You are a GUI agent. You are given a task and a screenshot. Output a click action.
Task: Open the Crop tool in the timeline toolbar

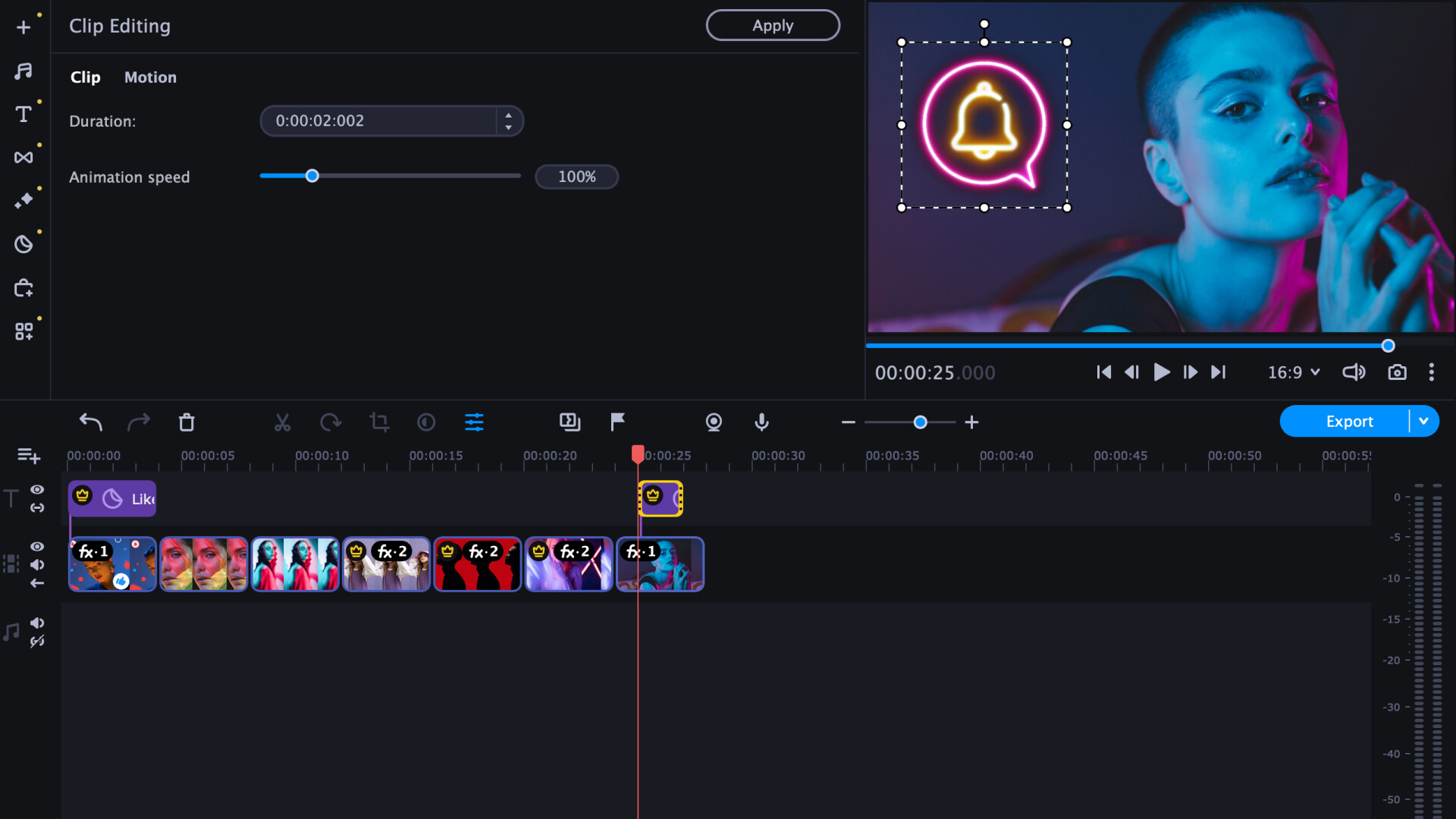coord(379,422)
